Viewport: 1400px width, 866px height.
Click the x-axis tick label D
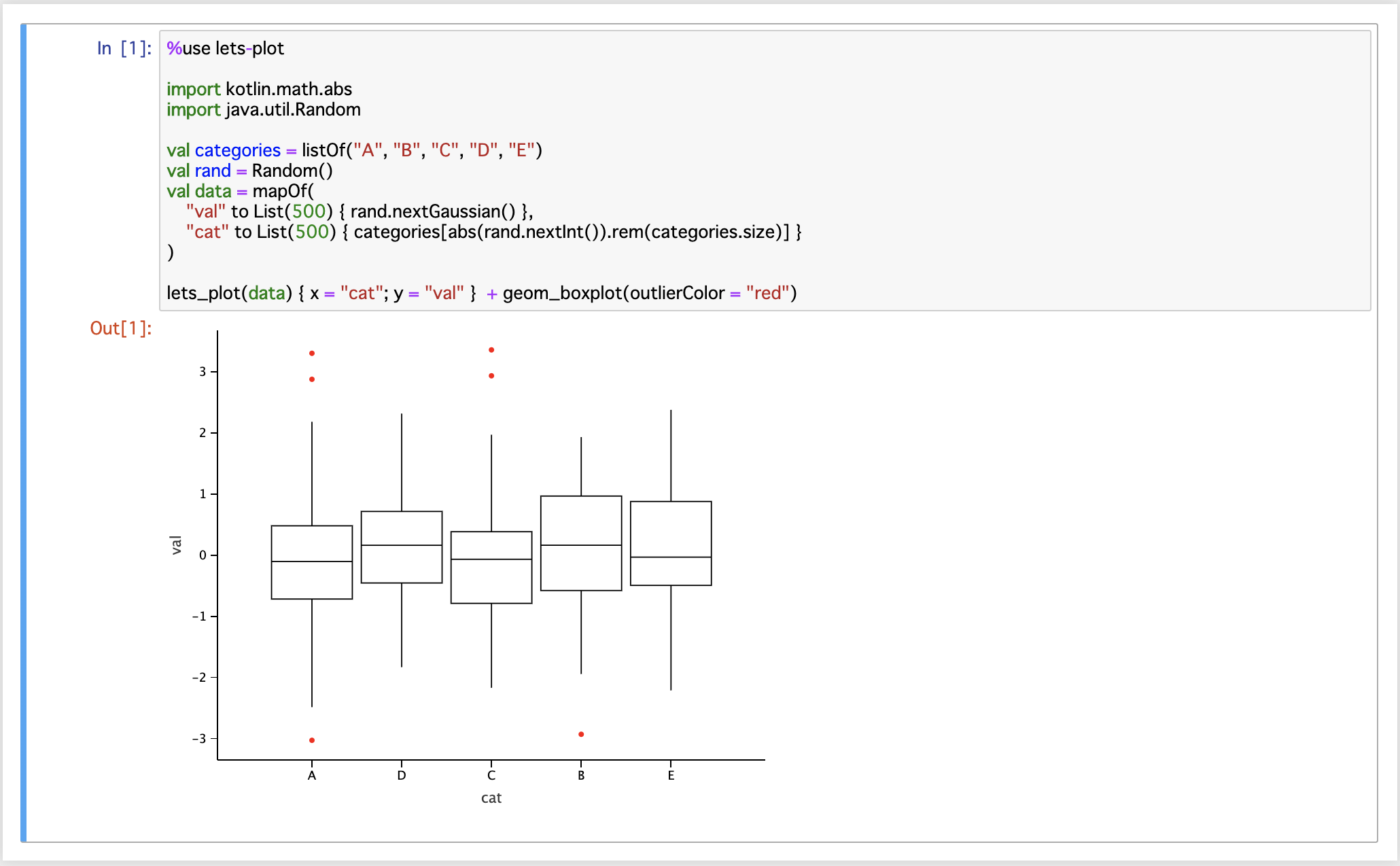coord(402,776)
